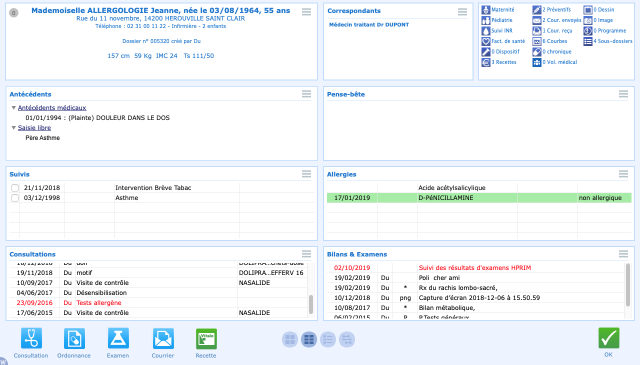Open Fact. de santé heart icon
The height and width of the screenshot is (365, 640).
486,41
